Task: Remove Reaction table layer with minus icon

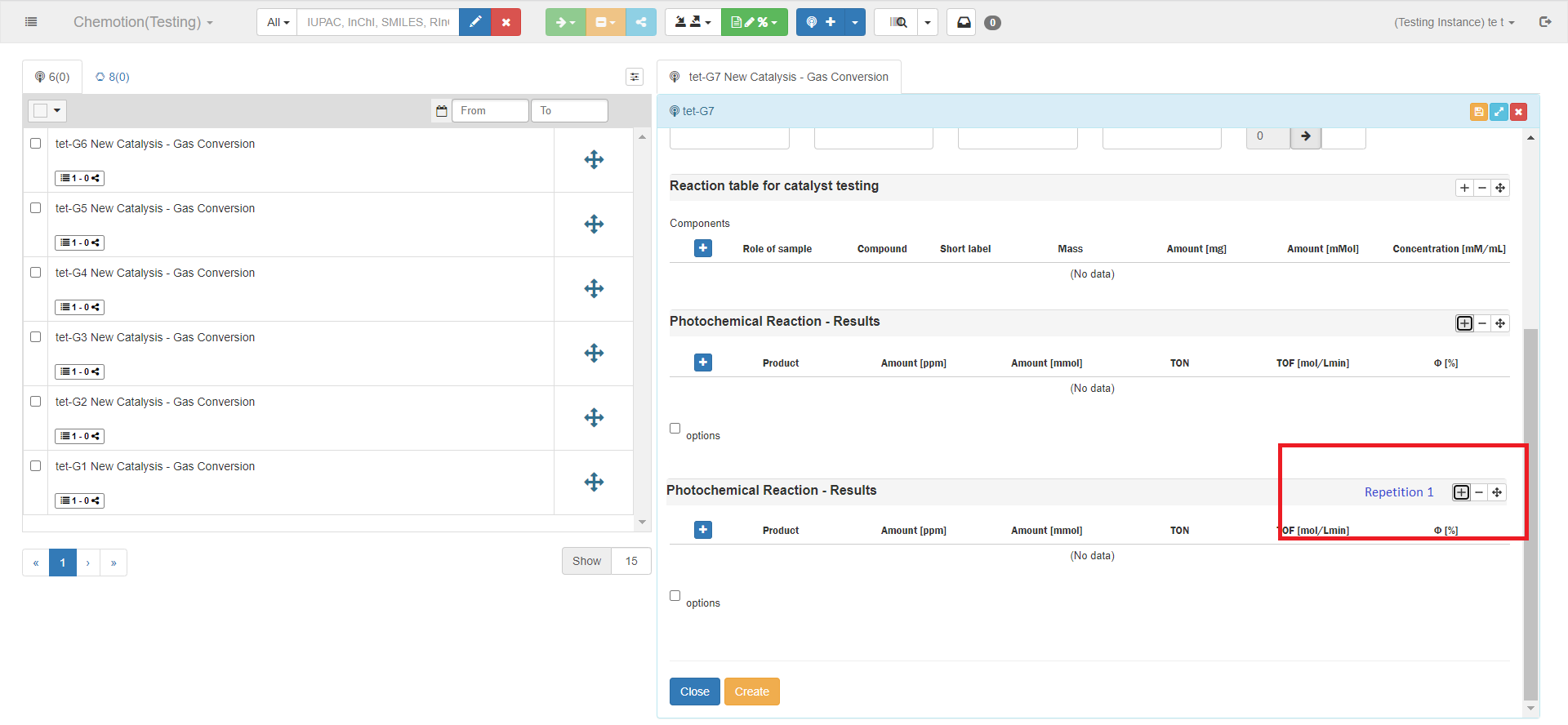Action: [x=1482, y=188]
